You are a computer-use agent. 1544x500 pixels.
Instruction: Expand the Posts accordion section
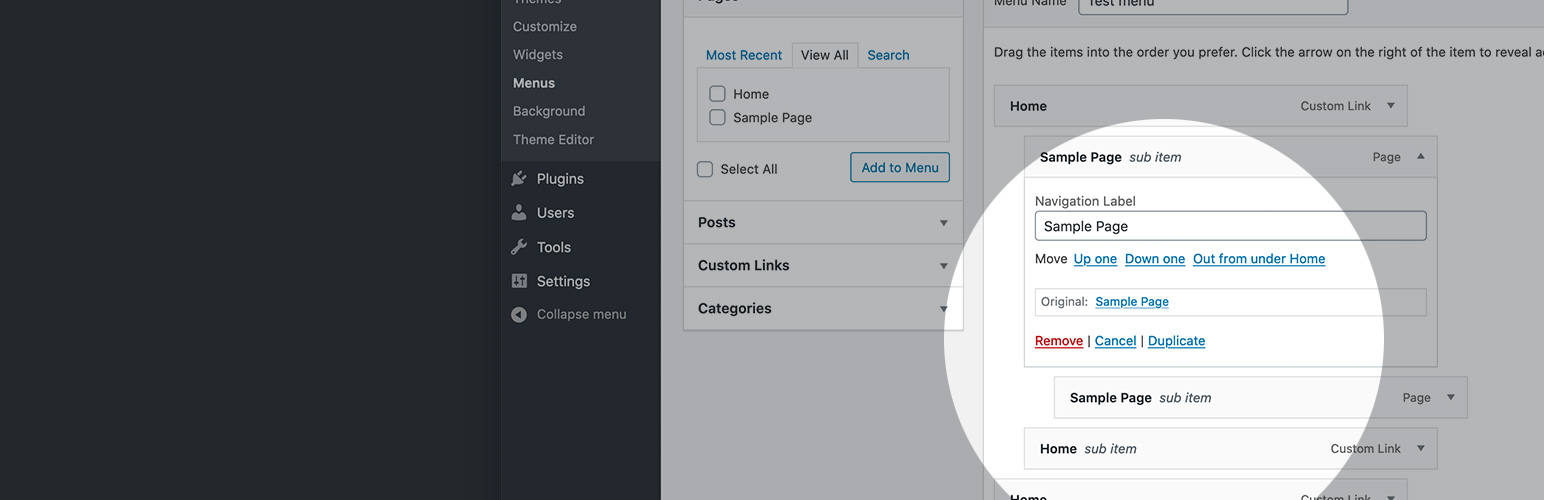pos(943,223)
